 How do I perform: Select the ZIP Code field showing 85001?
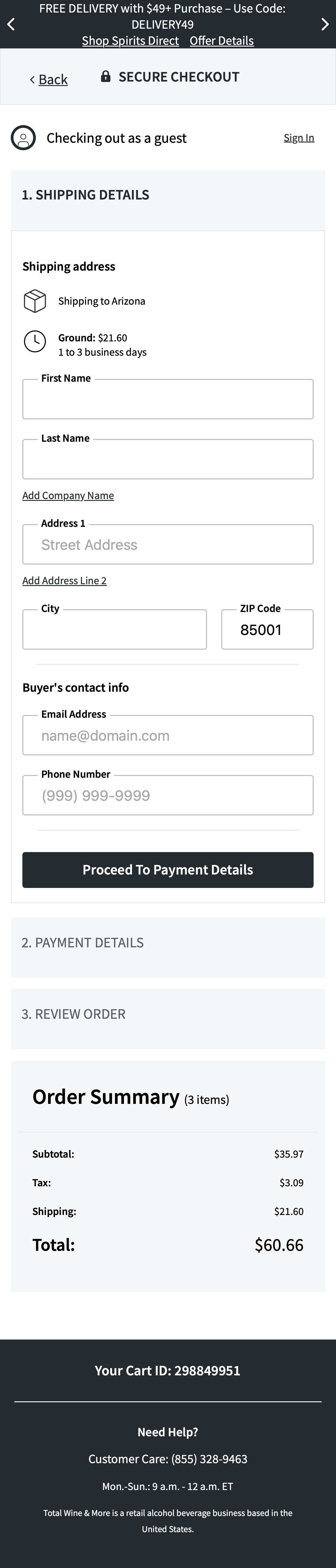267,629
